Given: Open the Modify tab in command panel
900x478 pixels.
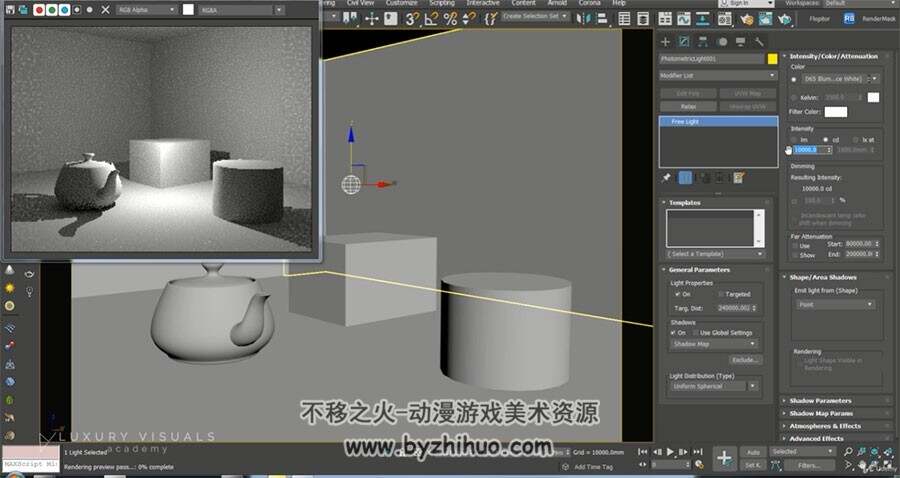Looking at the screenshot, I should pos(684,42).
